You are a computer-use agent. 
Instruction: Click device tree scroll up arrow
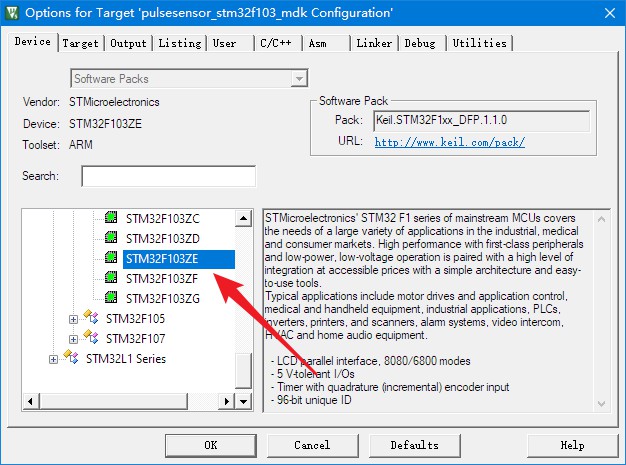pyautogui.click(x=243, y=218)
